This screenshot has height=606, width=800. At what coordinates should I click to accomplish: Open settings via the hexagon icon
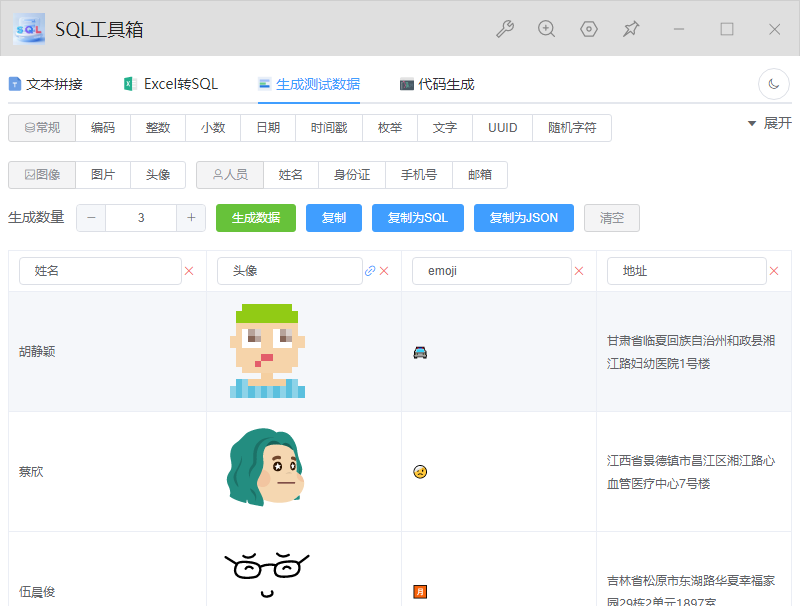point(589,29)
